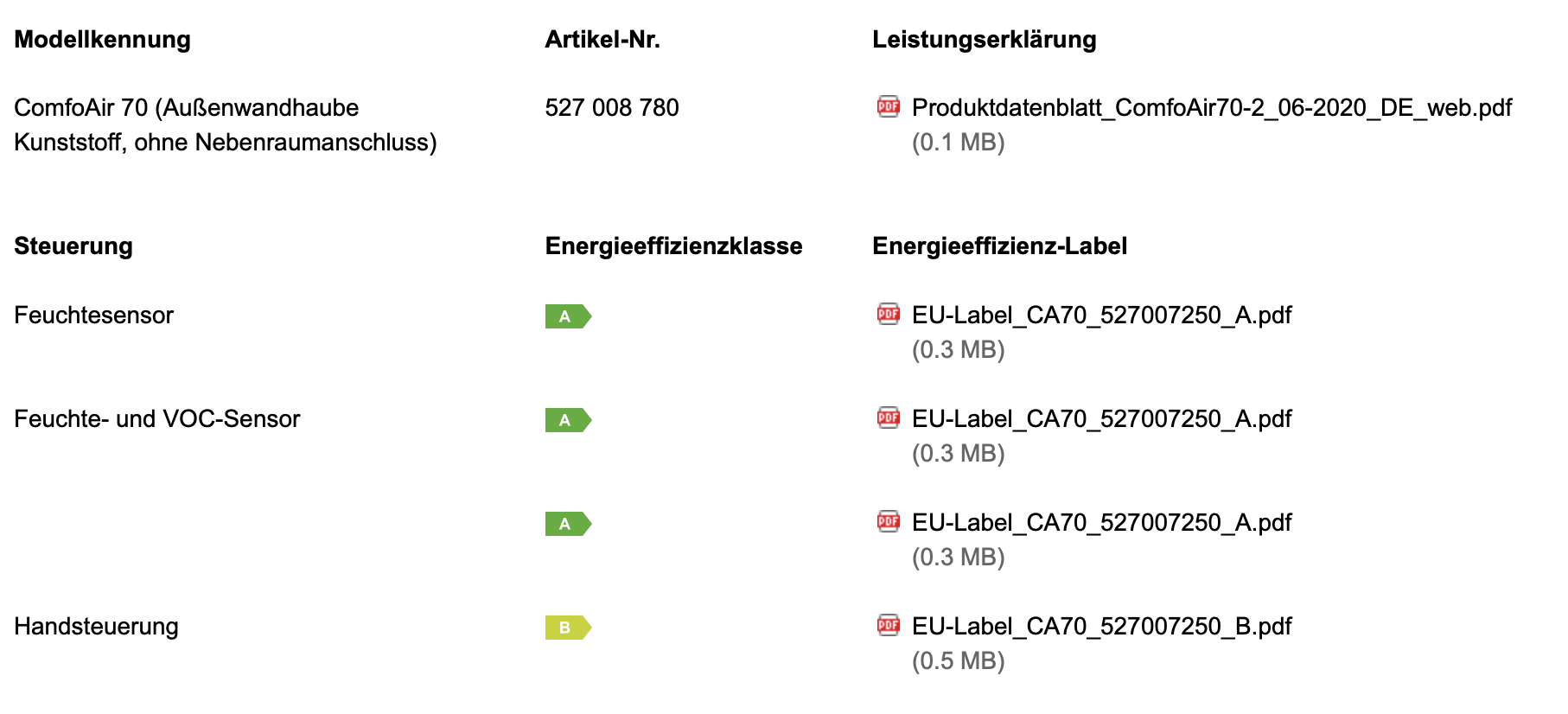The width and height of the screenshot is (1568, 714).
Task: Click PDF icon in Feuchtesensor row
Action: tap(888, 314)
